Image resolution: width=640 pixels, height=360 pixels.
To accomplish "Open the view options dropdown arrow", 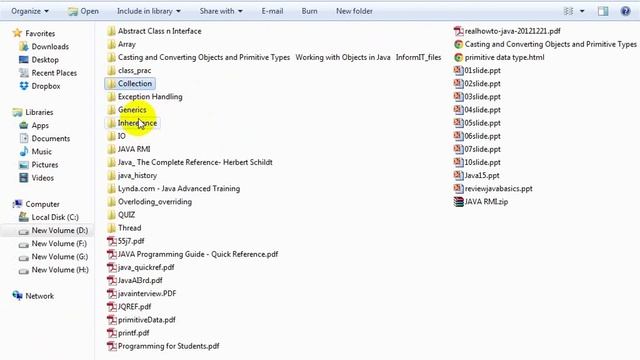I will pos(582,11).
